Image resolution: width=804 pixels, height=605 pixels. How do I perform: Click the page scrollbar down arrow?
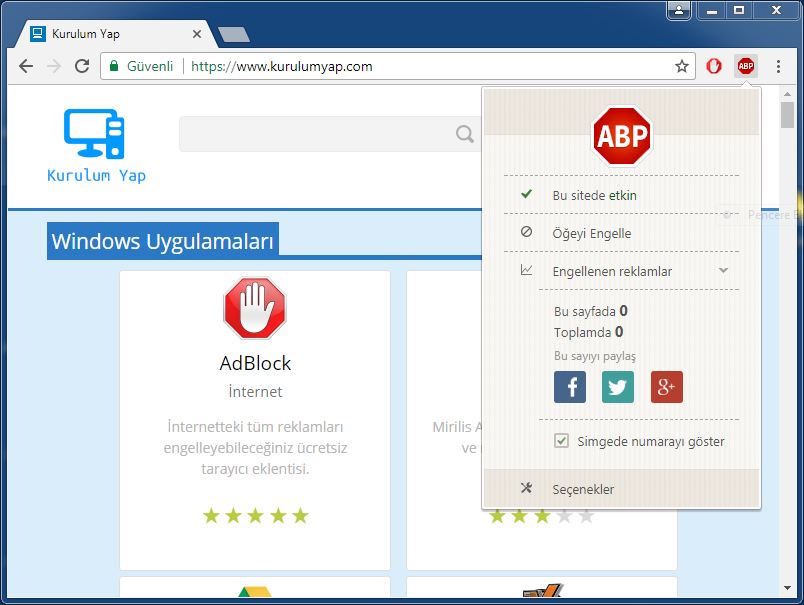click(x=787, y=588)
